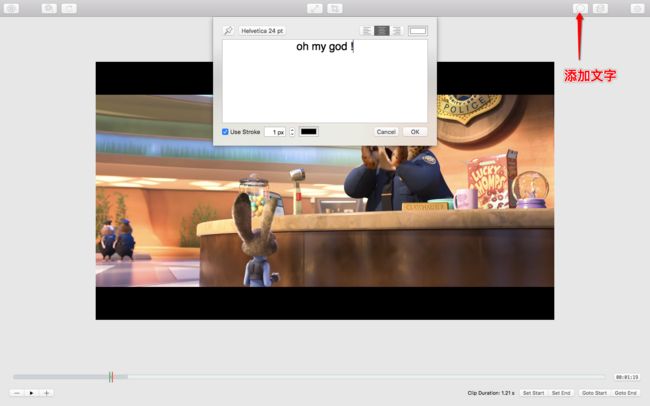The height and width of the screenshot is (406, 650).
Task: Cancel the text dialog
Action: pos(386,132)
